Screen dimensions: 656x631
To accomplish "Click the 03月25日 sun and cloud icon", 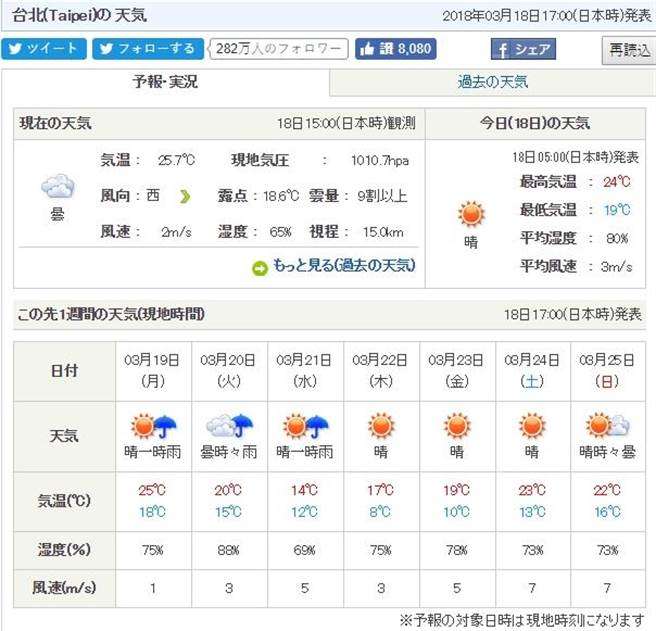I will 608,427.
